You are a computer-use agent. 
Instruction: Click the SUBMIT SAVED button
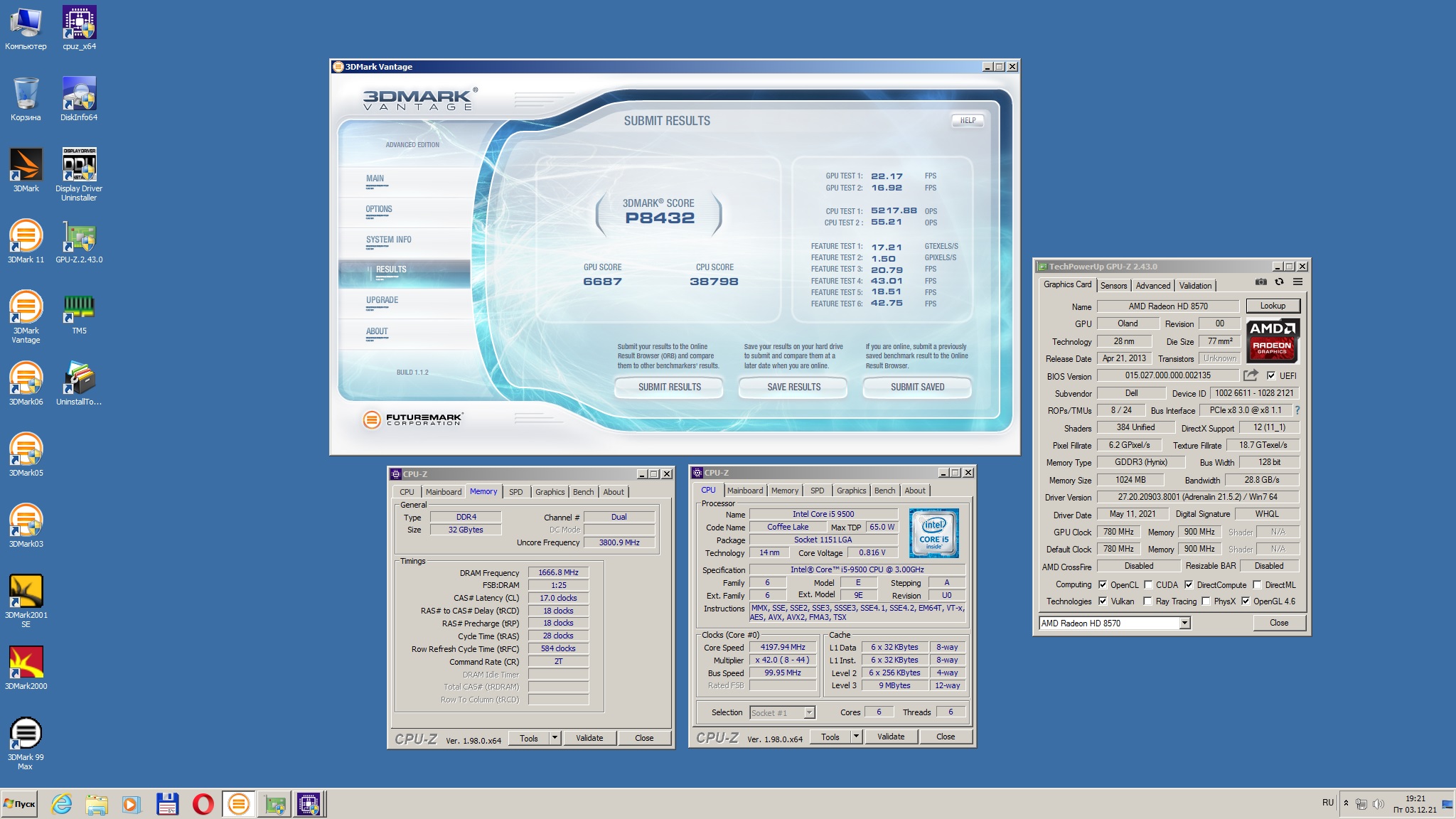pyautogui.click(x=917, y=387)
